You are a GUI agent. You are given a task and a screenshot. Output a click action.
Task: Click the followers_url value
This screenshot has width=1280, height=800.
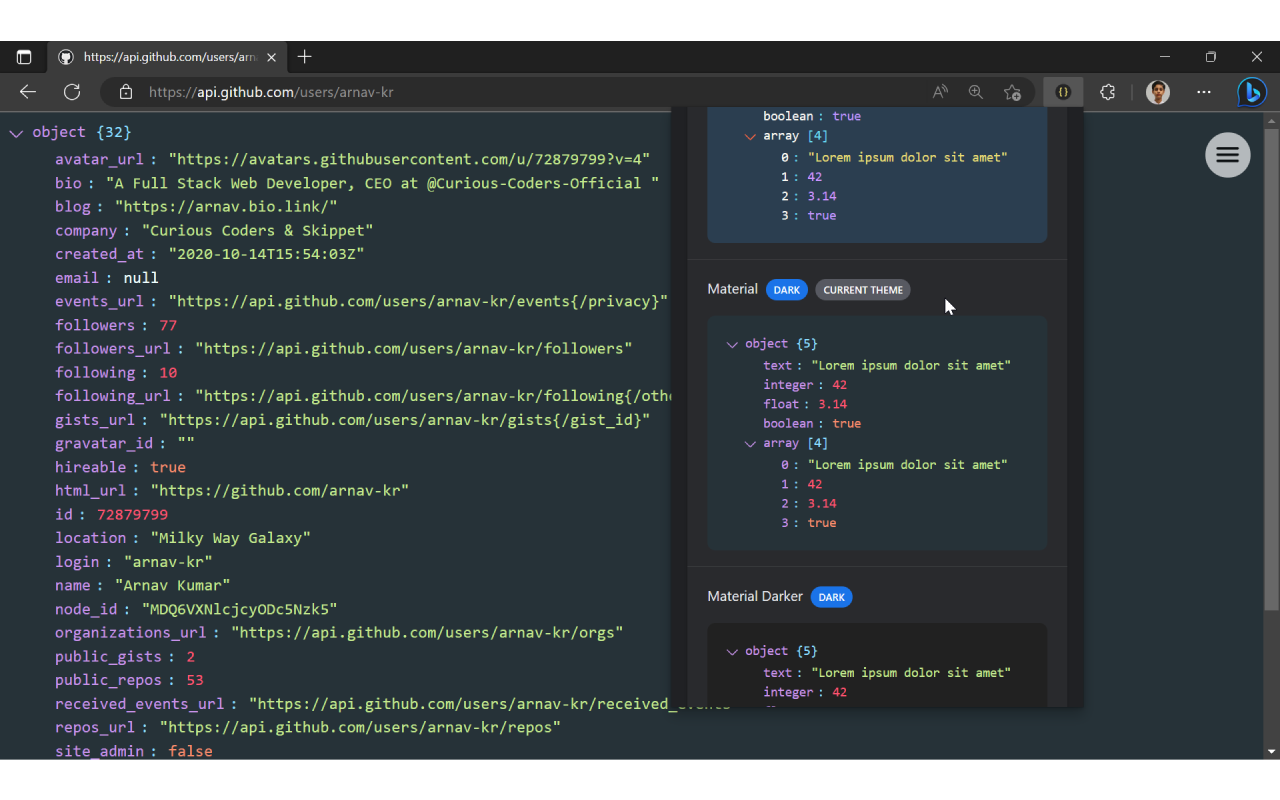(x=414, y=349)
